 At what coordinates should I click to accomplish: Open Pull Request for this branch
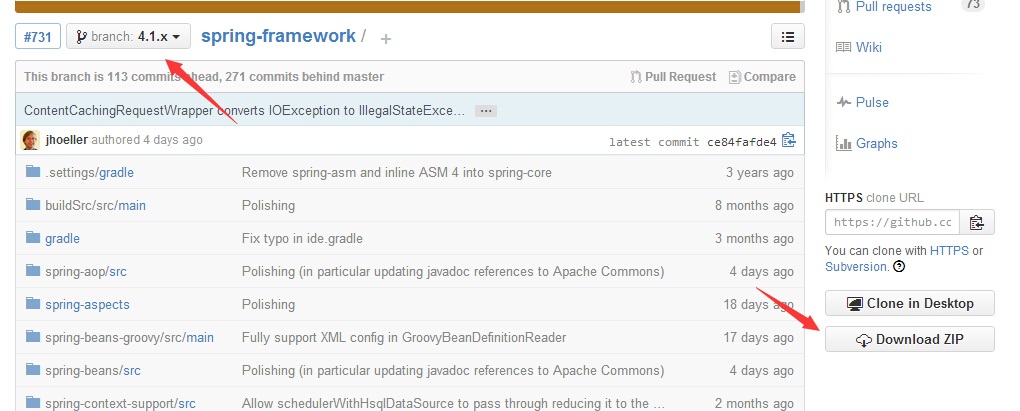pos(673,77)
